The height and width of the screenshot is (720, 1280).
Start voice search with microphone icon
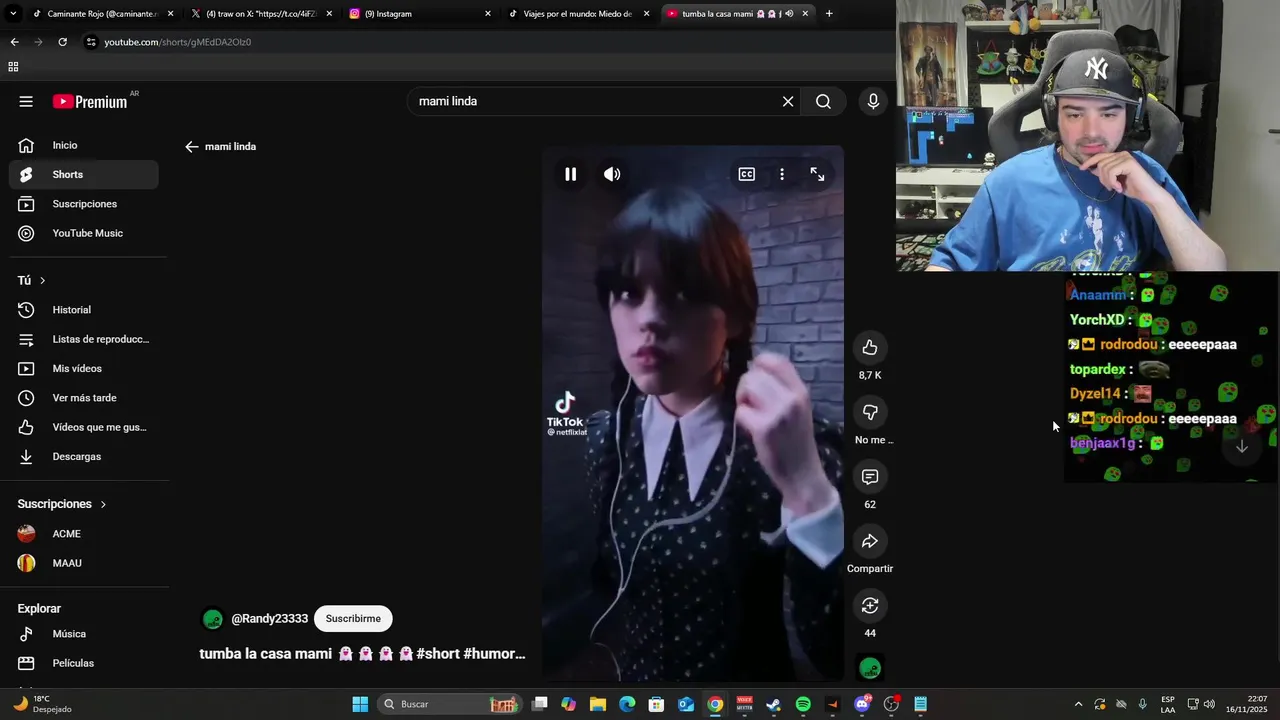[x=873, y=101]
